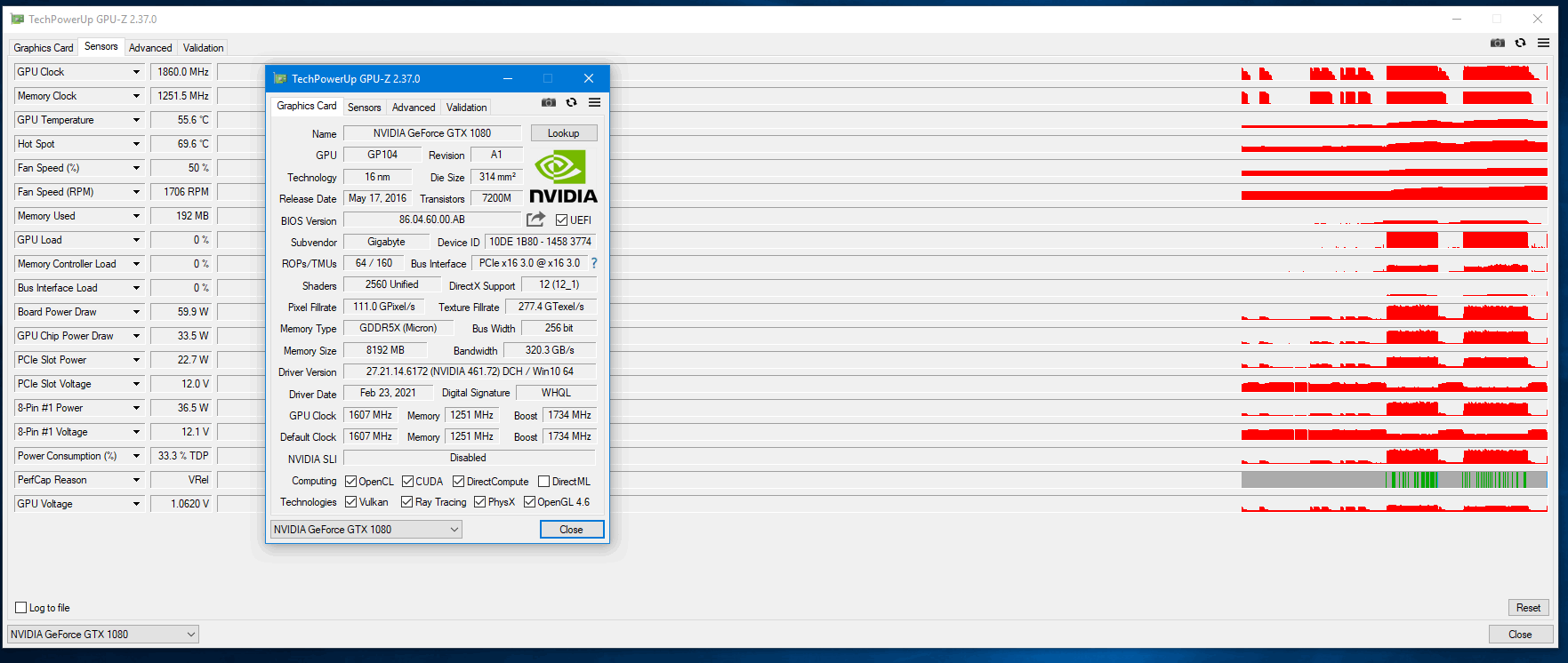This screenshot has width=1568, height=663.
Task: Select Graphics Card tab in front window
Action: pyautogui.click(x=307, y=106)
